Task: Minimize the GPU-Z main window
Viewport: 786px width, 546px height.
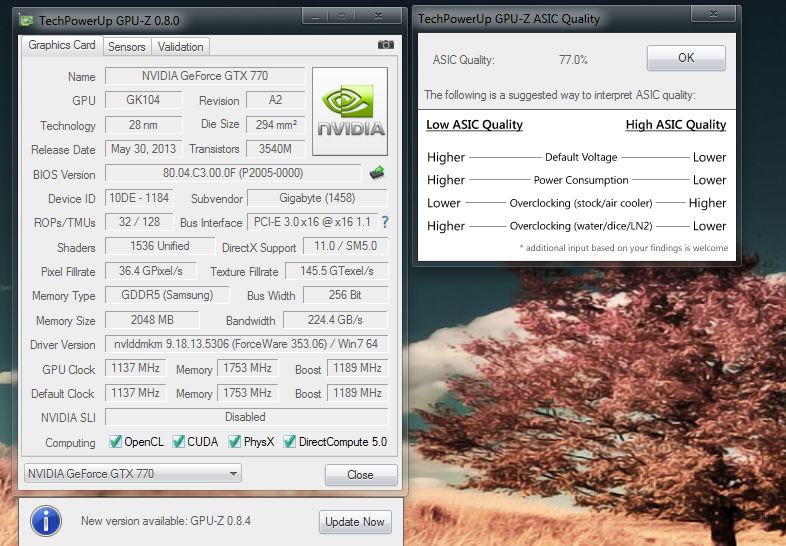Action: pyautogui.click(x=315, y=17)
